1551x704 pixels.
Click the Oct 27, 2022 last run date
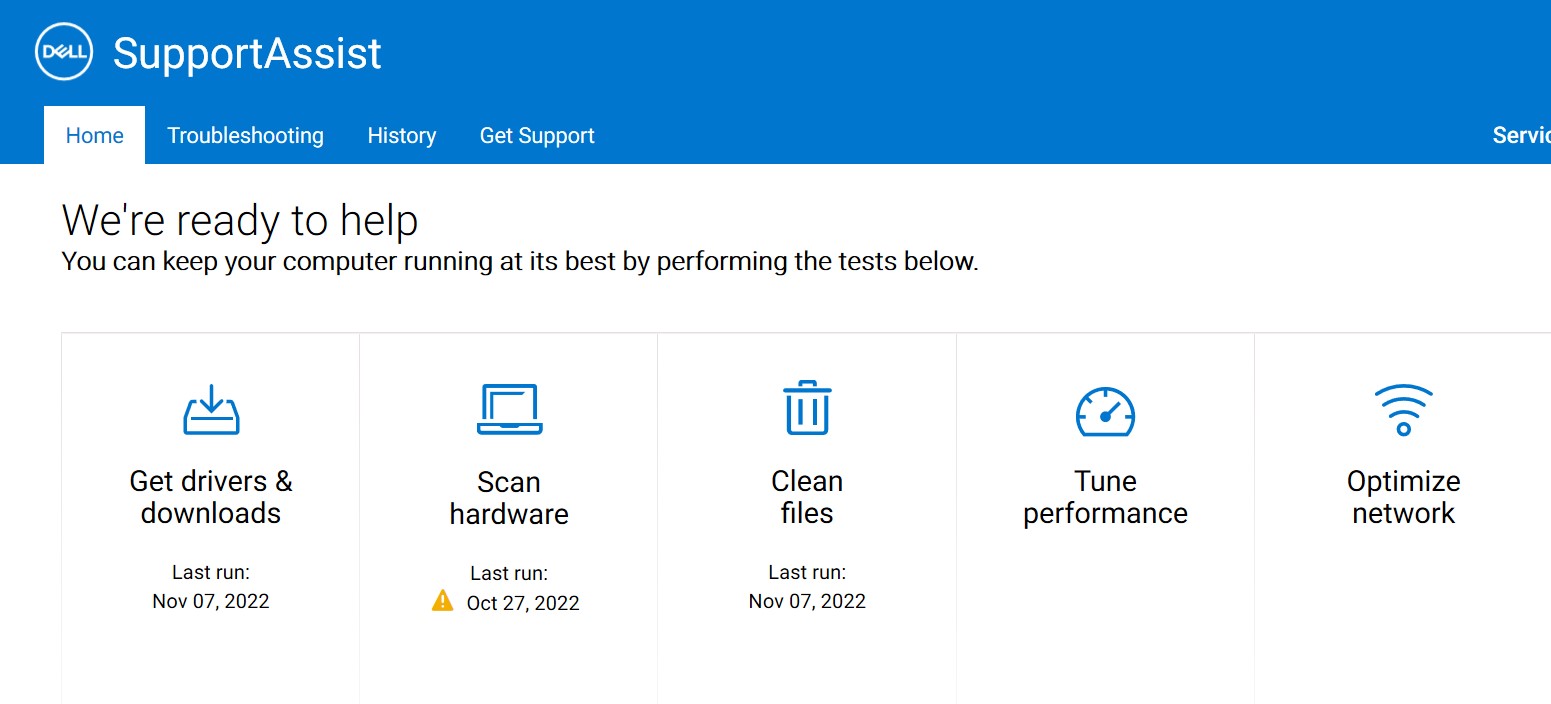click(x=523, y=603)
